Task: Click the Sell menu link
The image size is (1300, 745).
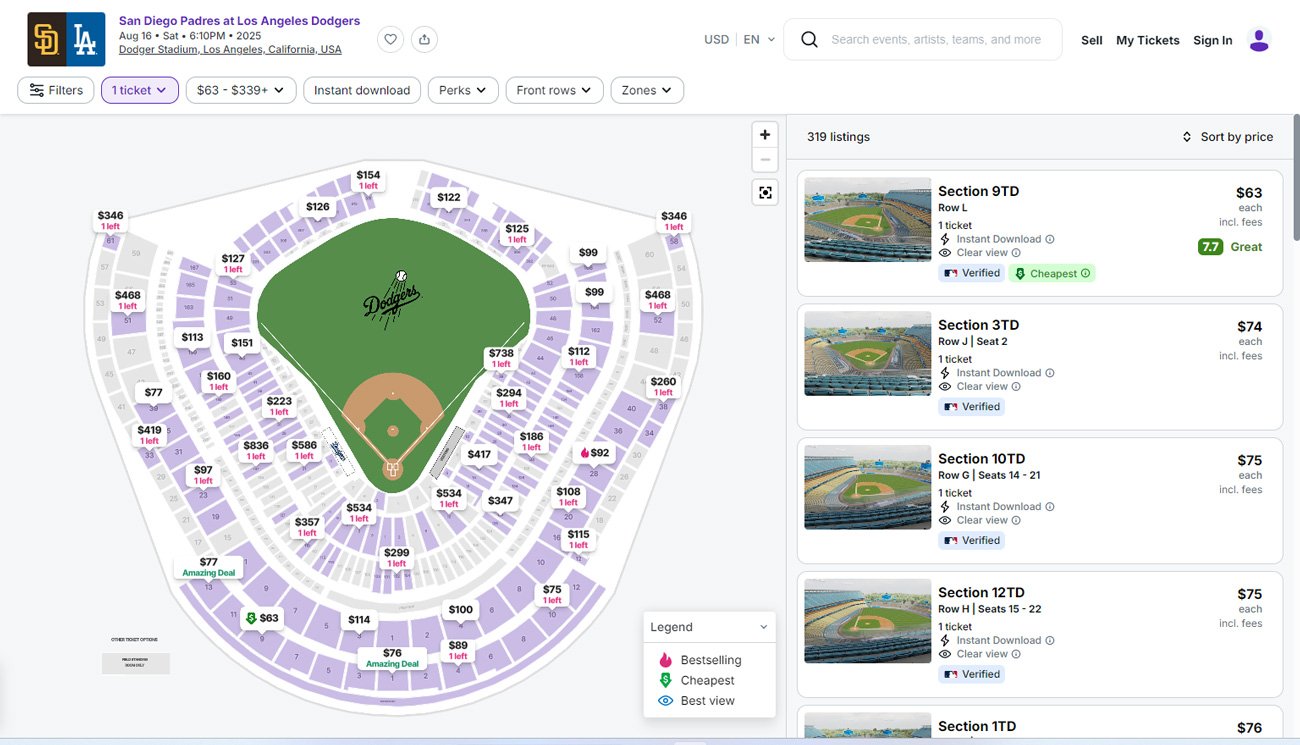Action: pos(1092,40)
